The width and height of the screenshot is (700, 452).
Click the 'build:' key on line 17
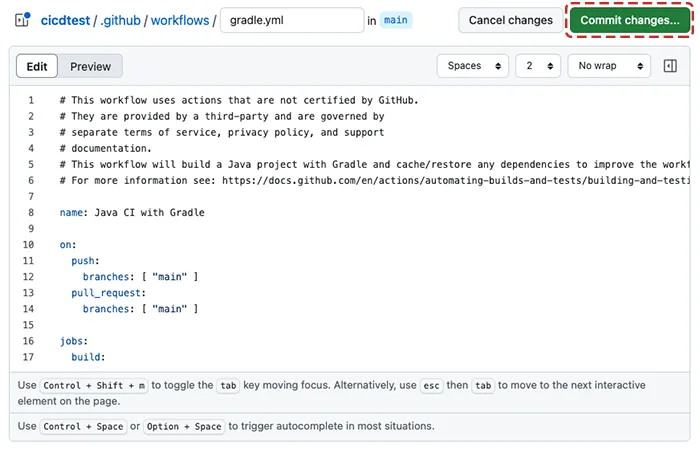(88, 357)
